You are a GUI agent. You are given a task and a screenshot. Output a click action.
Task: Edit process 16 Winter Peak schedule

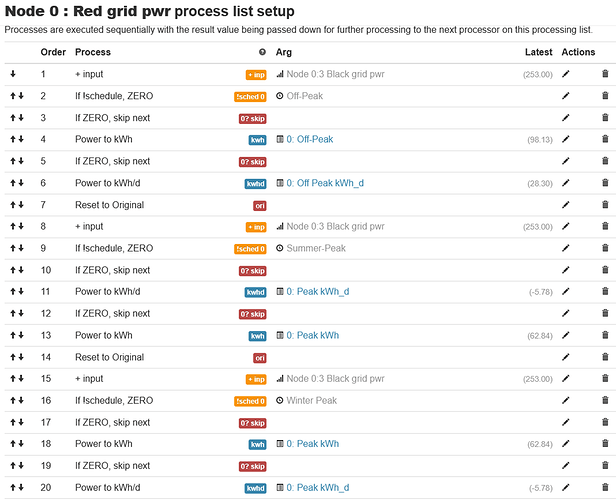tap(565, 400)
